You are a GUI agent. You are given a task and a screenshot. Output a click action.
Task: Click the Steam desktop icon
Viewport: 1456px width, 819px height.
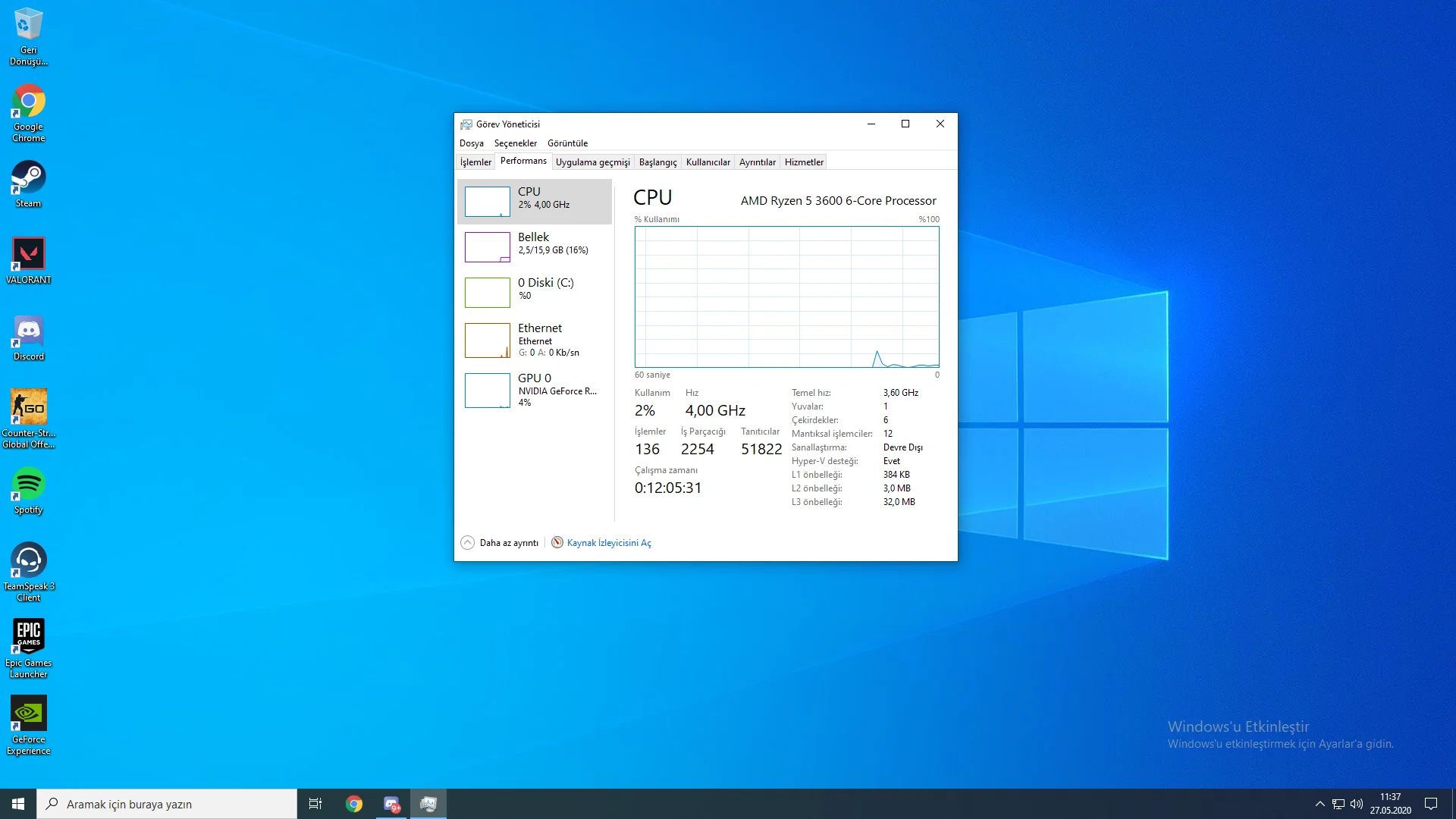(29, 183)
